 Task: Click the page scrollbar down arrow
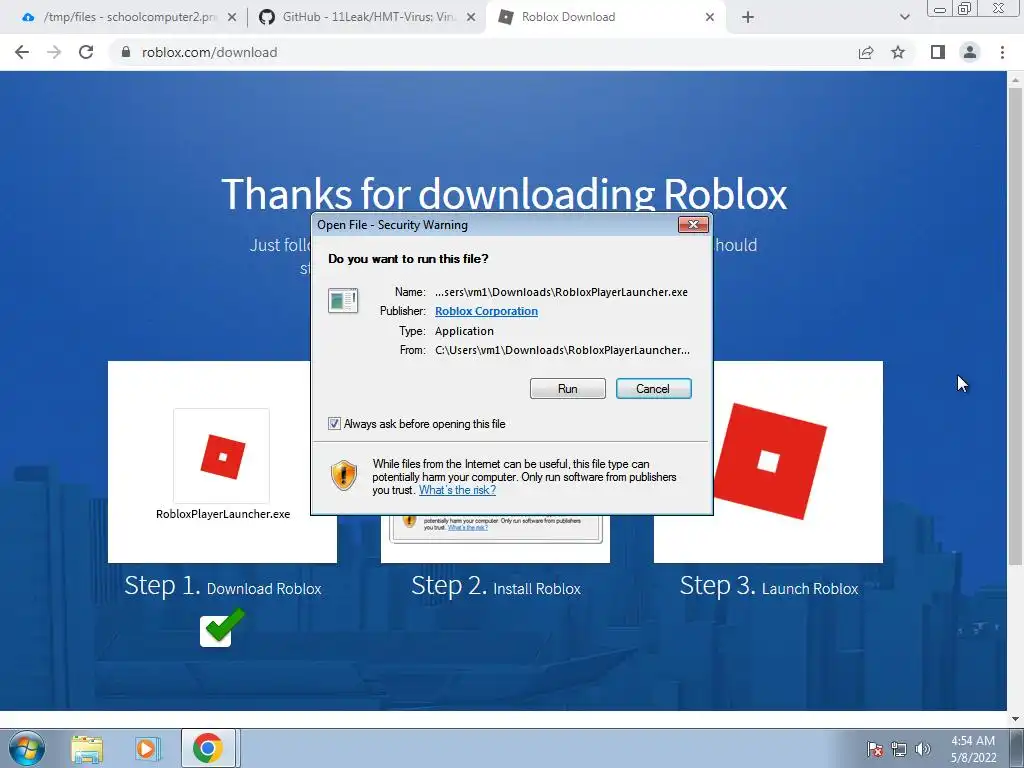click(x=1015, y=719)
